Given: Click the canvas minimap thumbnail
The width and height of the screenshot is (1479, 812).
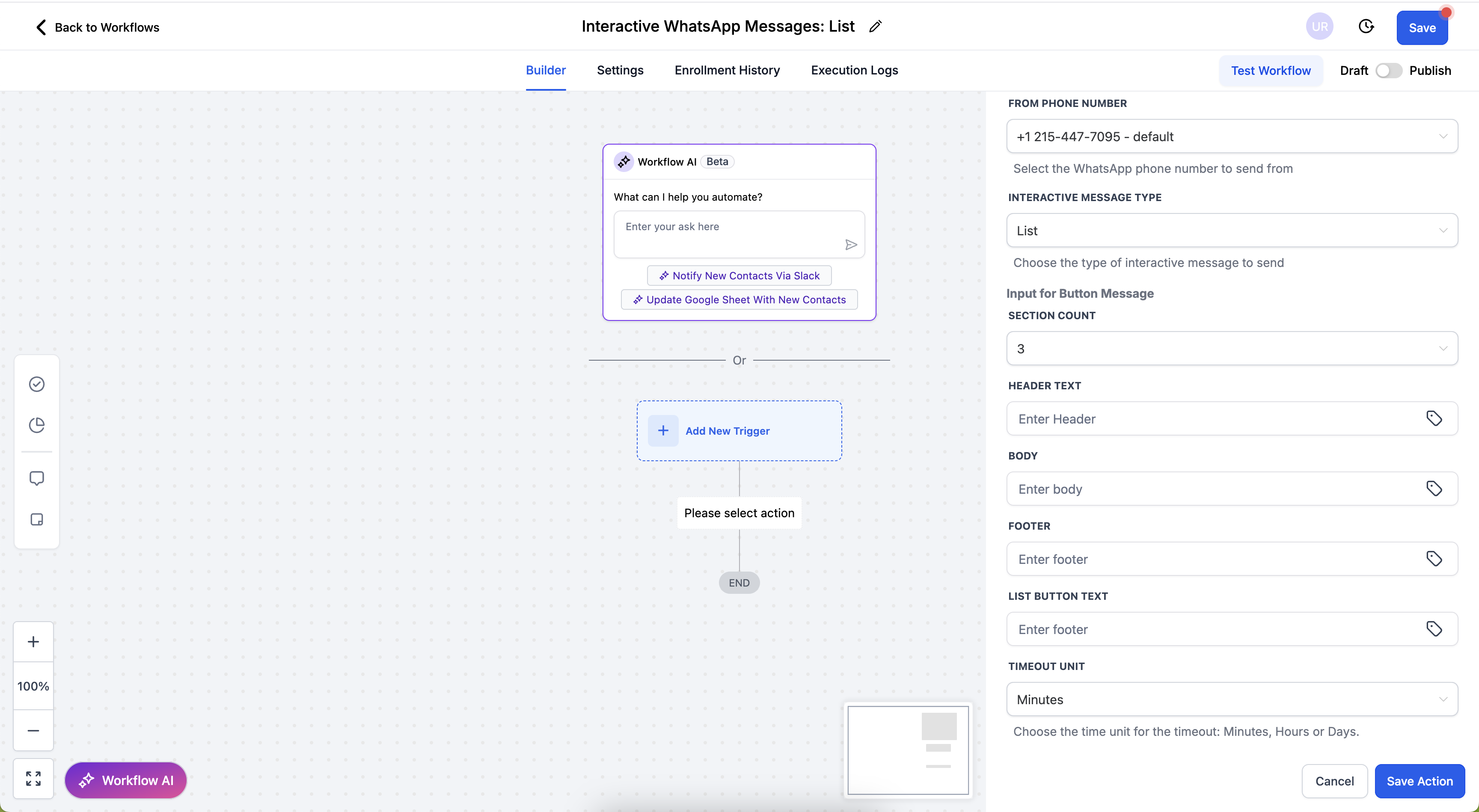Looking at the screenshot, I should click(x=908, y=750).
